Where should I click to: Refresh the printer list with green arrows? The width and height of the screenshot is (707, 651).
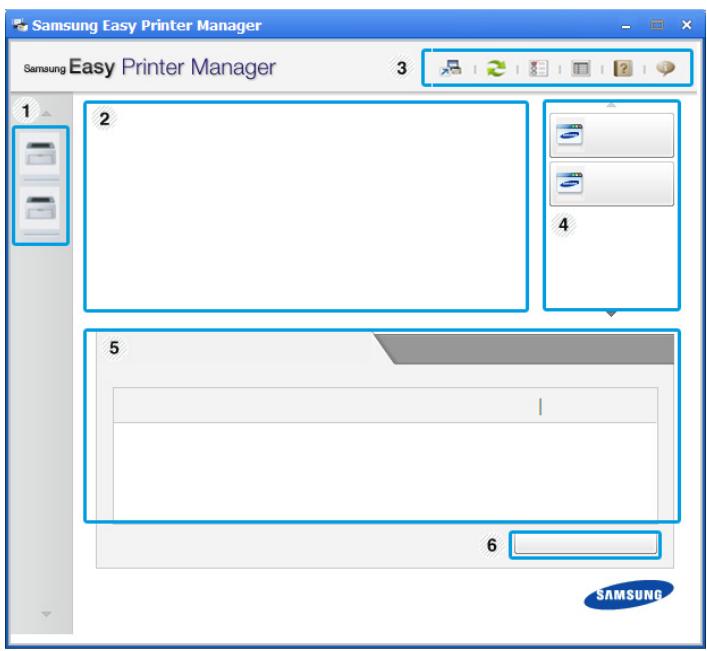click(496, 69)
